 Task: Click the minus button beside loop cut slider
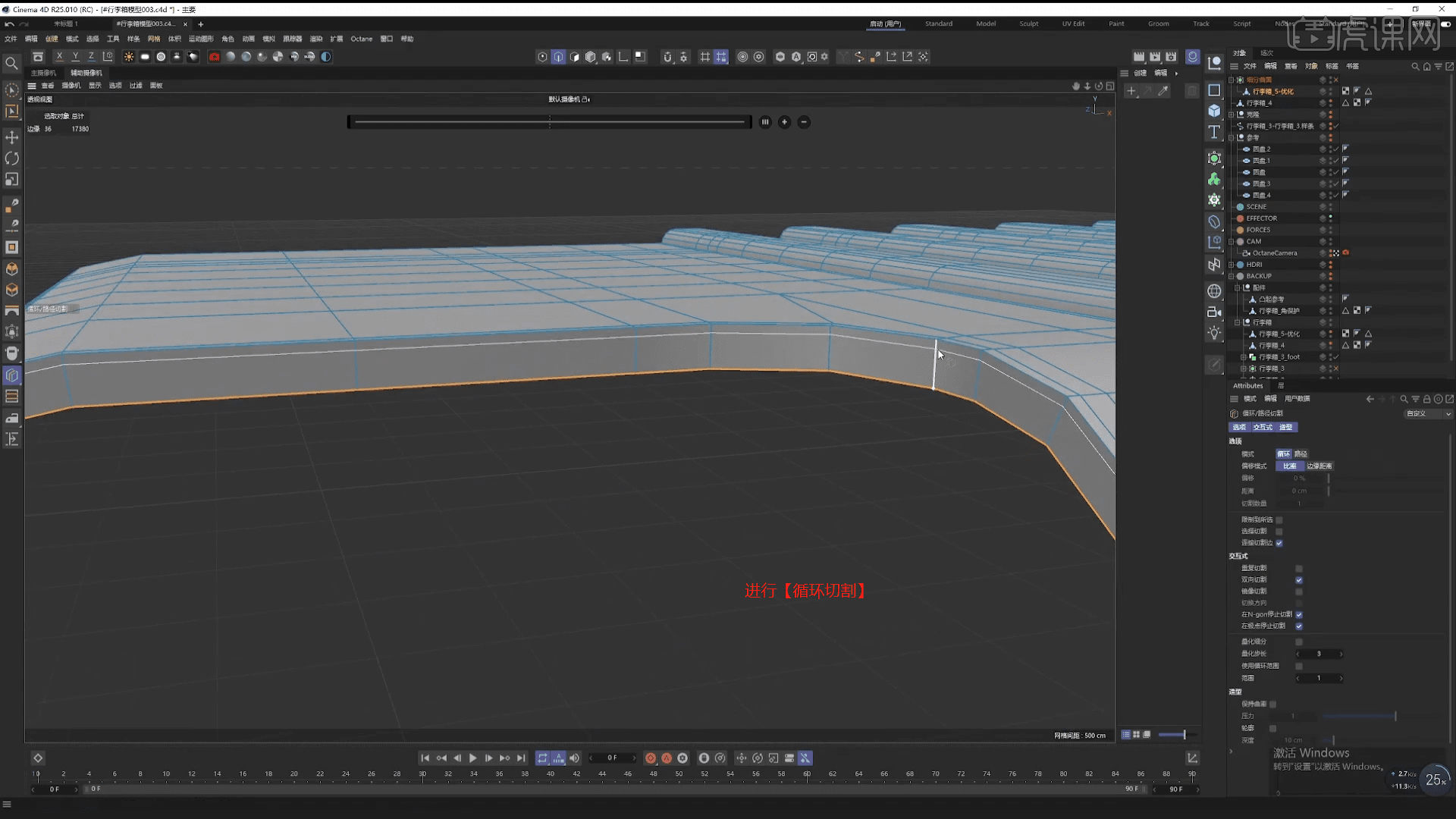(804, 122)
